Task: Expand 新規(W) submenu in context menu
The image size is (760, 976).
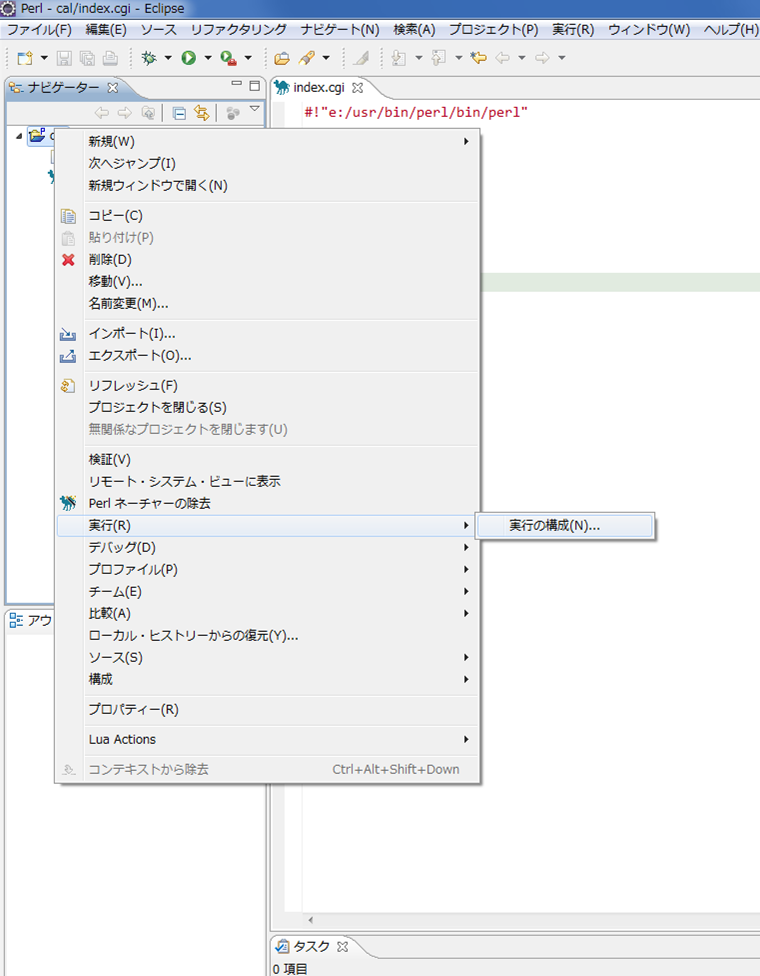Action: [268, 141]
